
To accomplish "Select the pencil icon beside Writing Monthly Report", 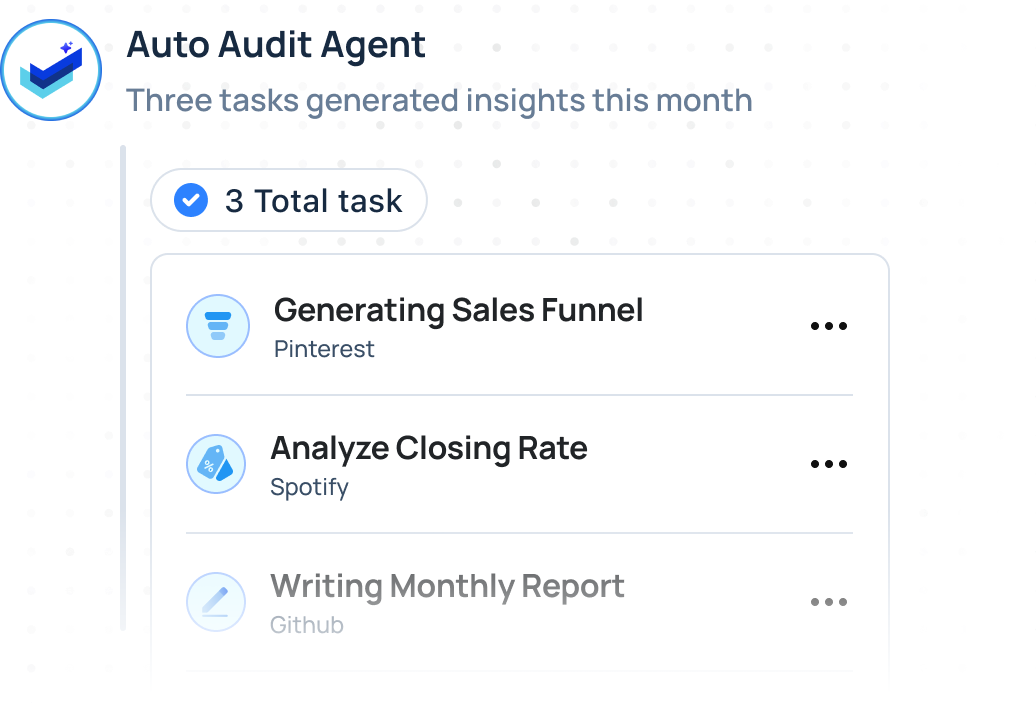I will (x=216, y=602).
